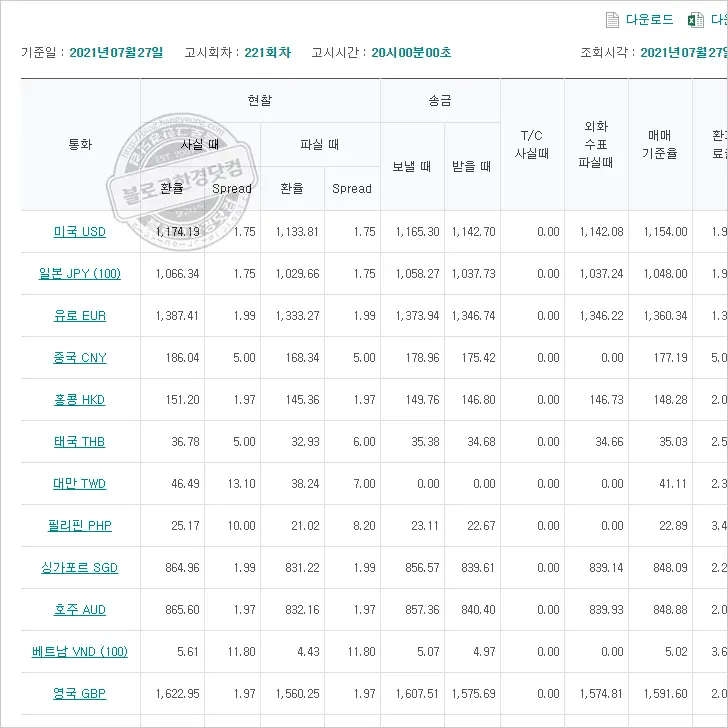The width and height of the screenshot is (728, 728).
Task: Click USD remittance sending rate 1,165.30
Action: (x=417, y=232)
